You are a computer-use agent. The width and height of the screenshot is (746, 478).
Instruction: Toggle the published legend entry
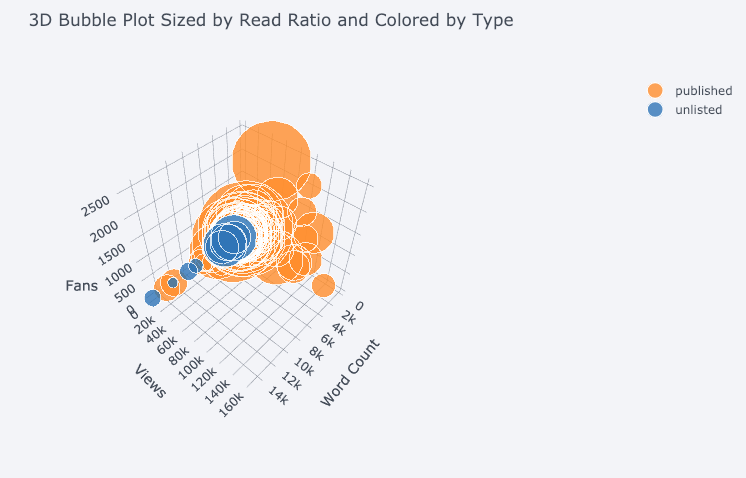click(x=703, y=91)
